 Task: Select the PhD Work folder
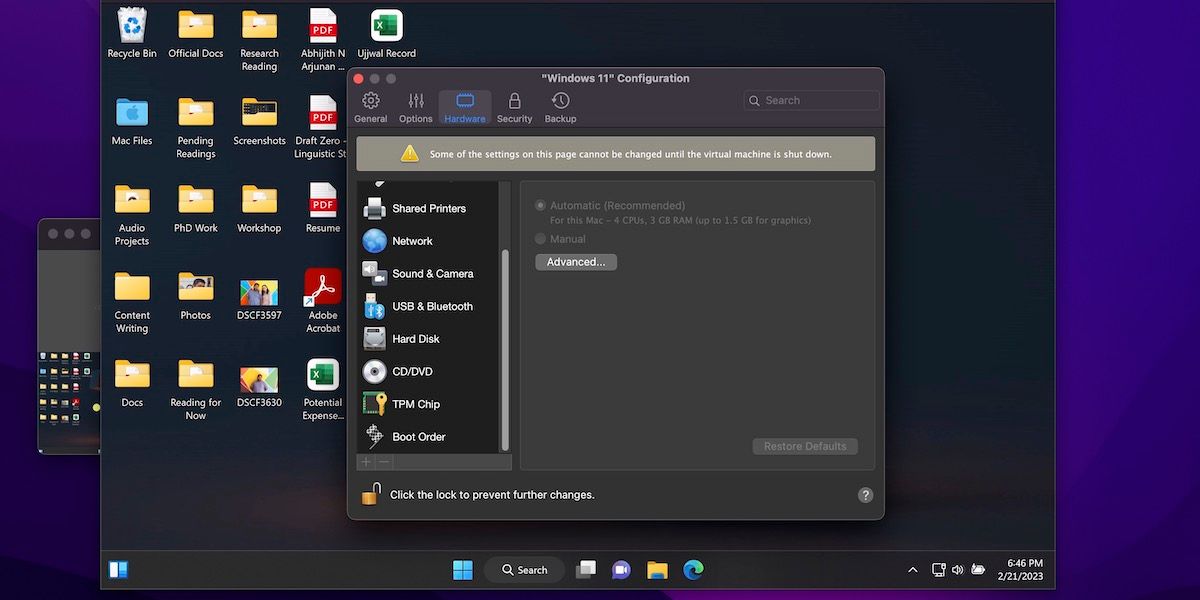[x=196, y=208]
